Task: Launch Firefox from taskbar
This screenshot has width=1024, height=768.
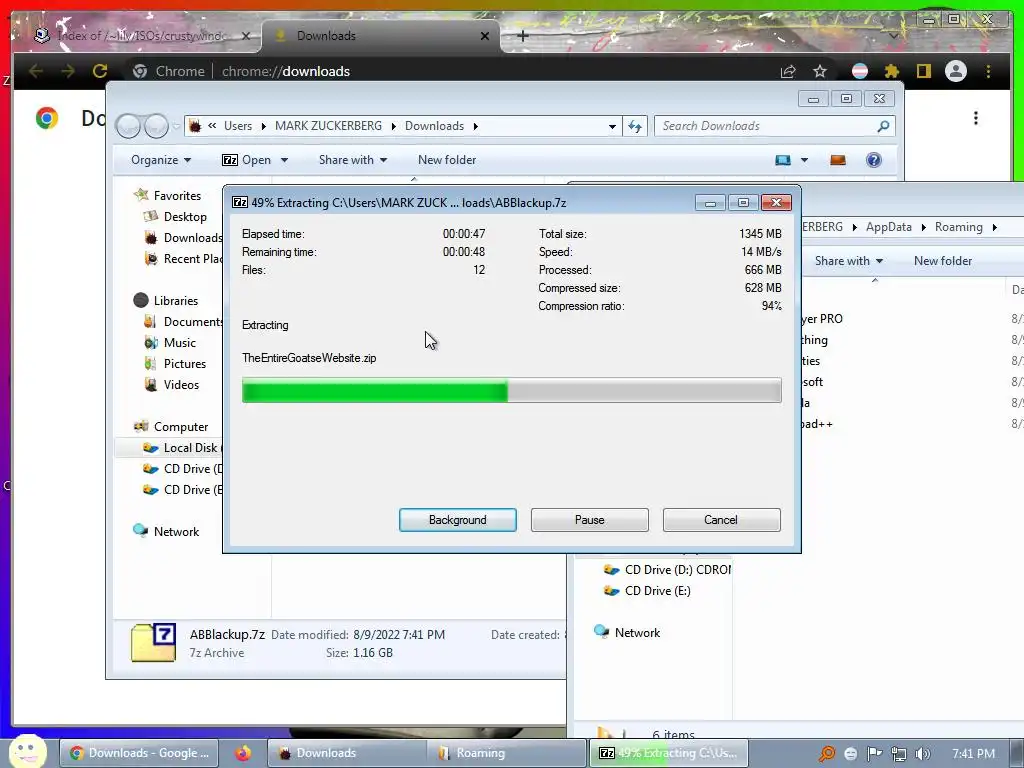Action: pyautogui.click(x=243, y=753)
